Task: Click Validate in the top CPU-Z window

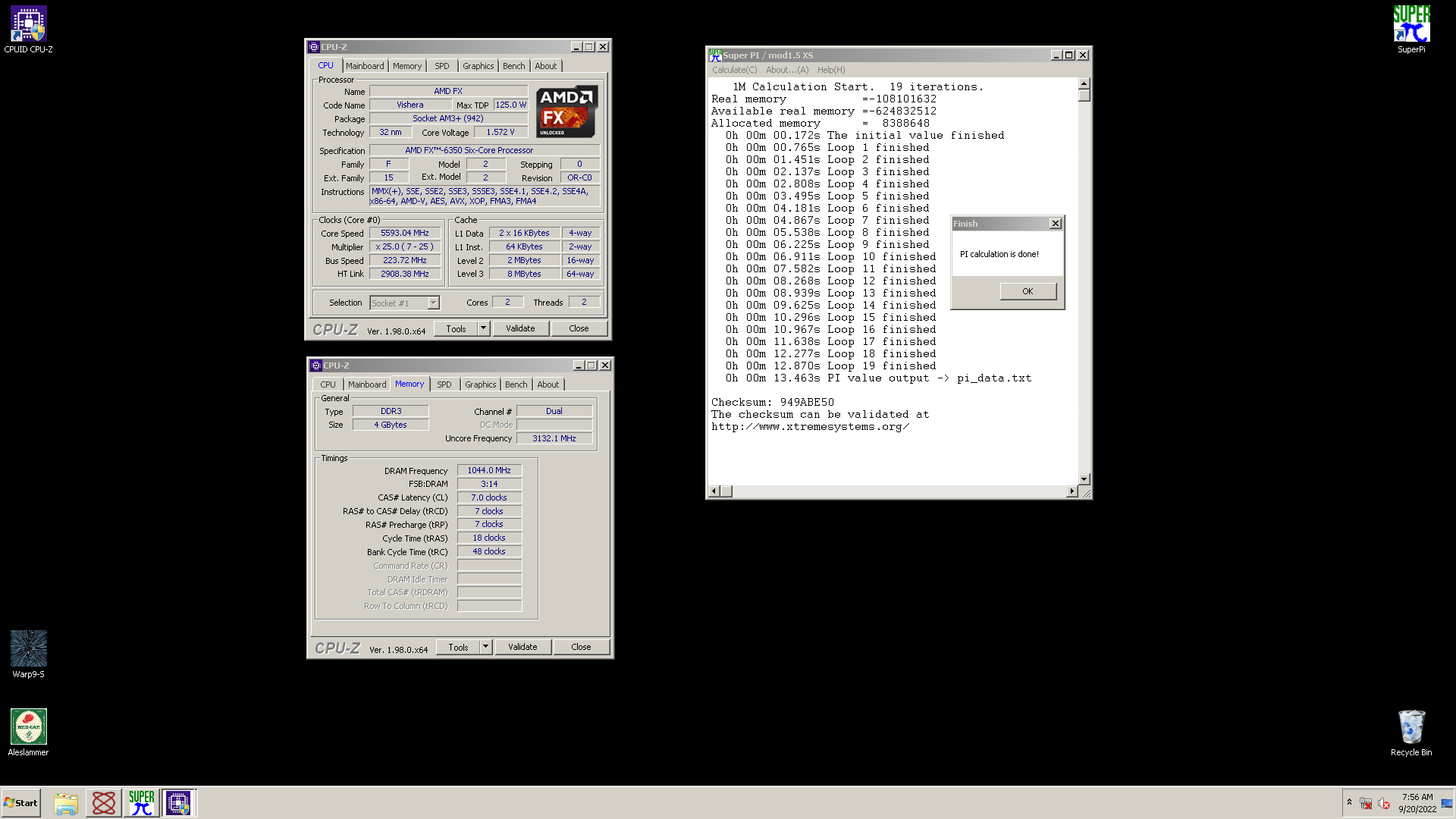Action: [x=521, y=329]
